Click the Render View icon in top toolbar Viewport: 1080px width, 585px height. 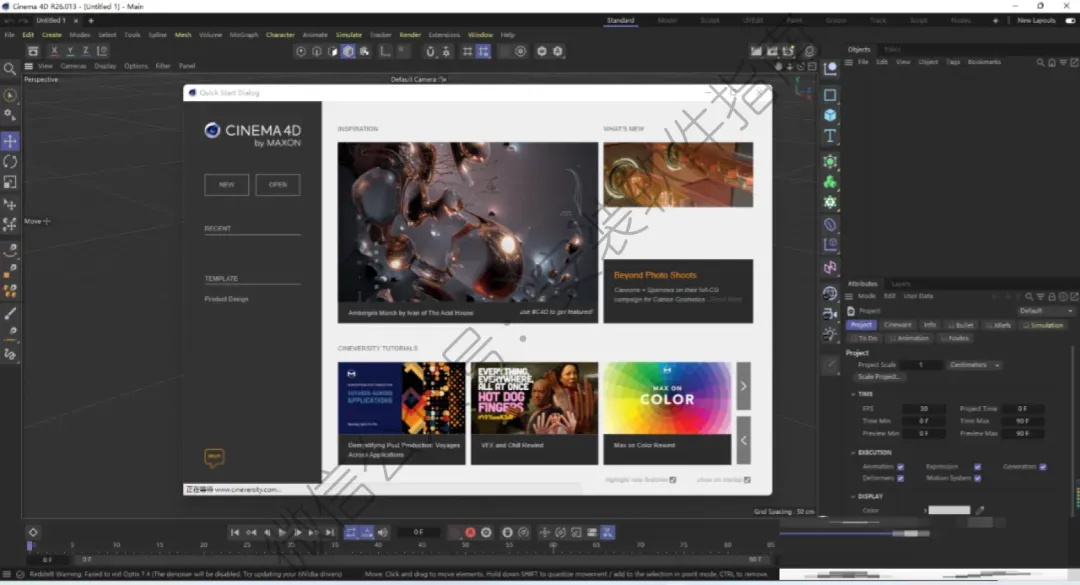(x=756, y=51)
